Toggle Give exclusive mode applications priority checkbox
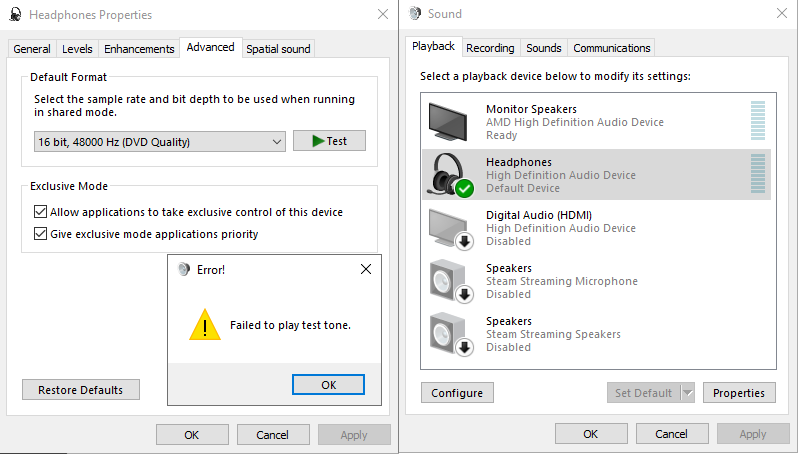799x454 pixels. point(40,233)
